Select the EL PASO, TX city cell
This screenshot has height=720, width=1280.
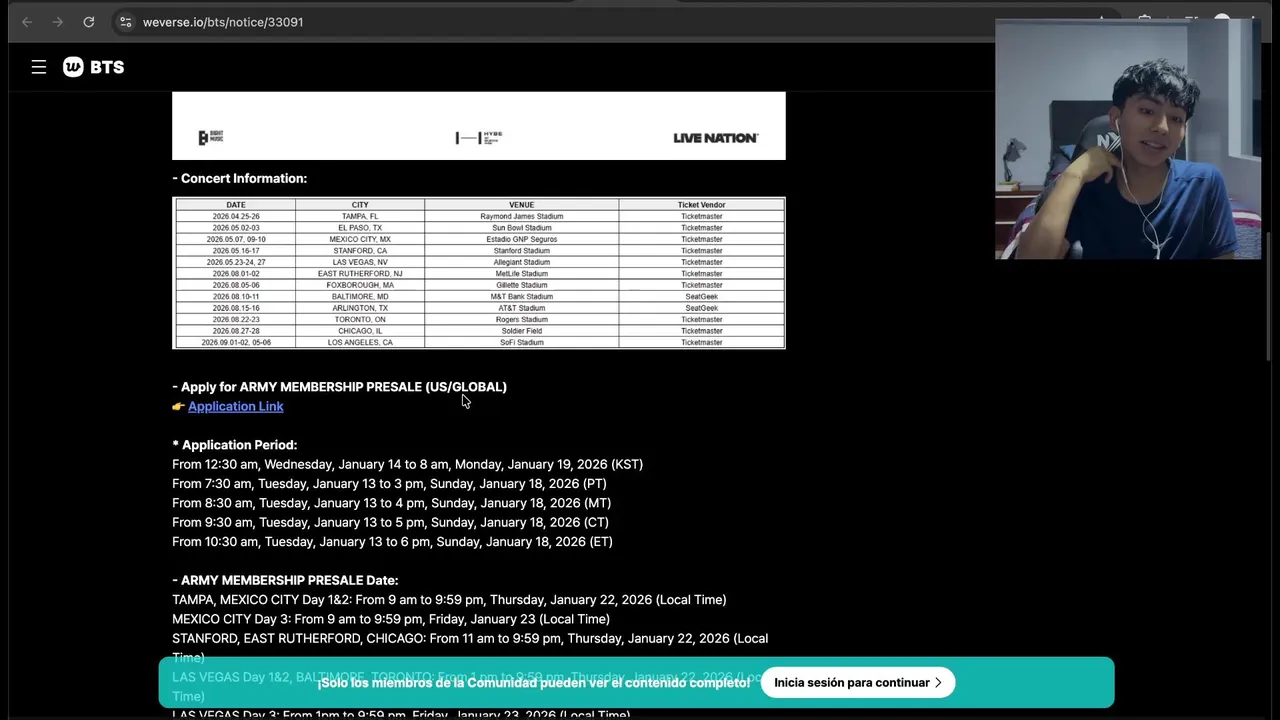pyautogui.click(x=360, y=228)
